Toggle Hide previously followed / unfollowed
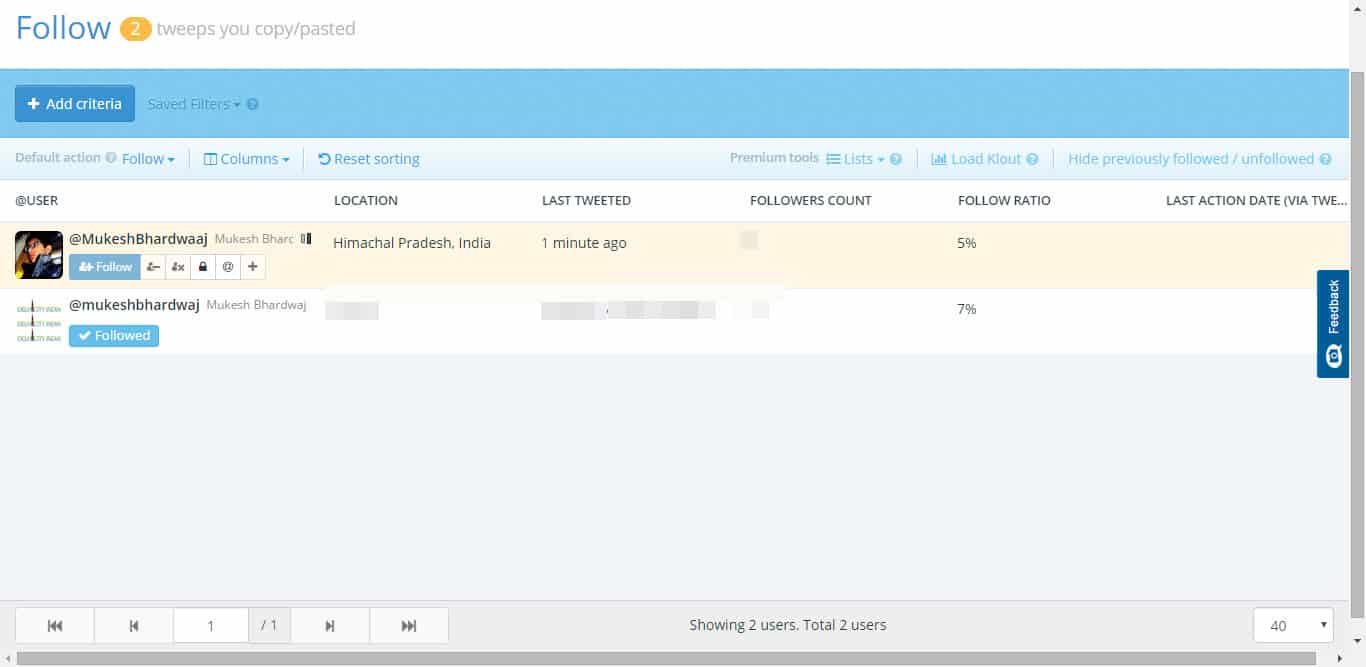1366x667 pixels. pyautogui.click(x=1190, y=159)
